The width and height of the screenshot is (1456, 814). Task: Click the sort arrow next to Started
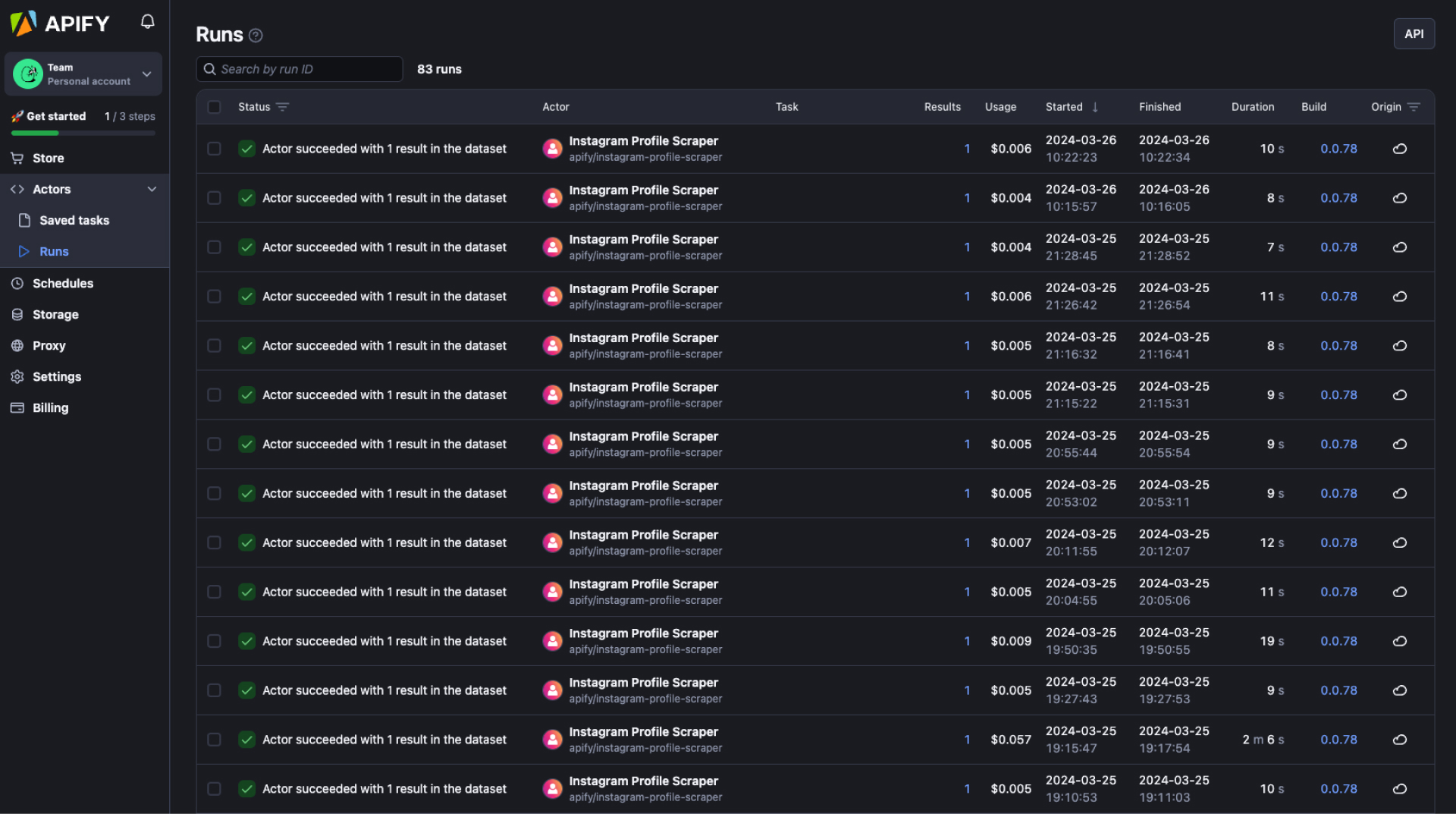(1095, 107)
